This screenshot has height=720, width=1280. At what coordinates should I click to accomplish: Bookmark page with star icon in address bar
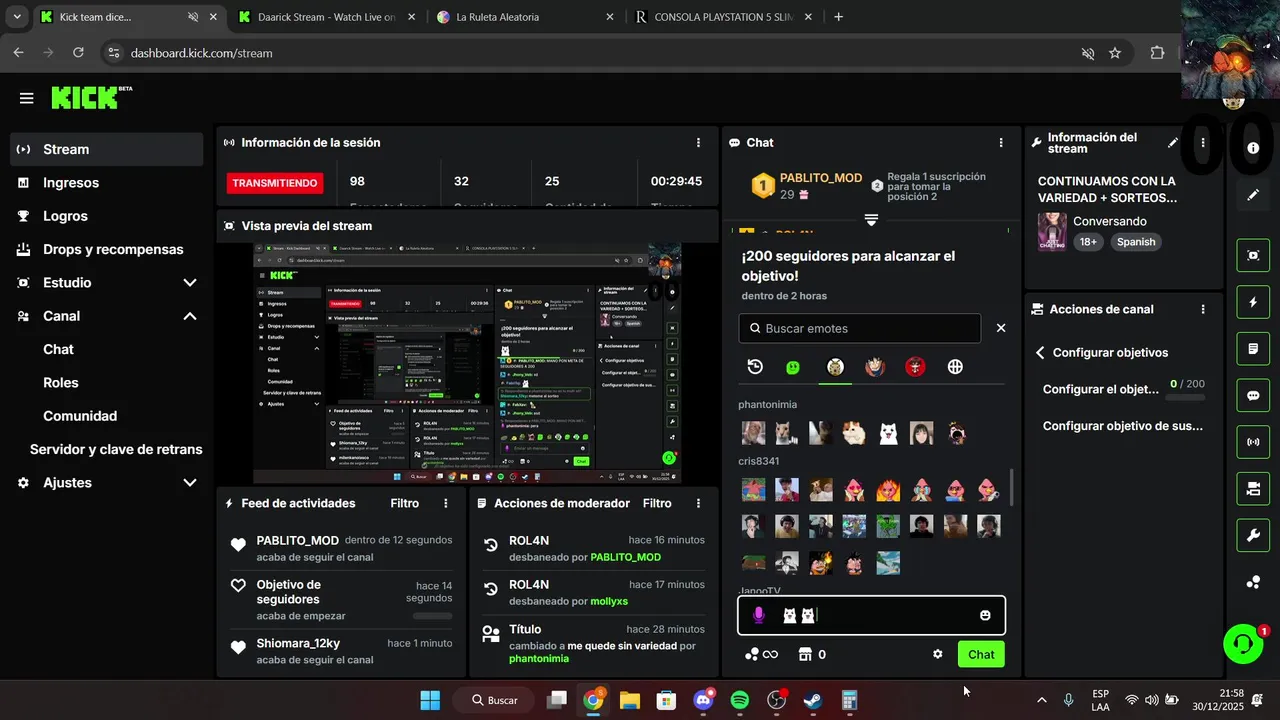[1115, 53]
